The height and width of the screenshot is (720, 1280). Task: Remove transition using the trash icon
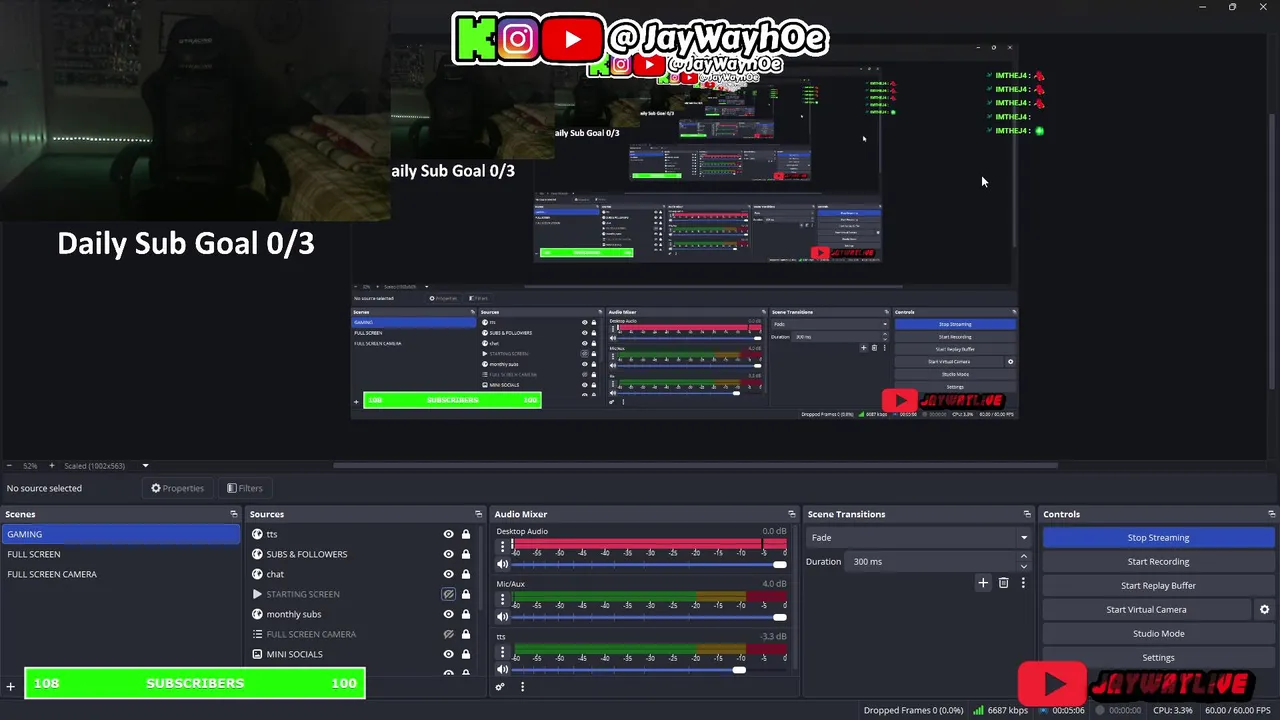[1003, 583]
